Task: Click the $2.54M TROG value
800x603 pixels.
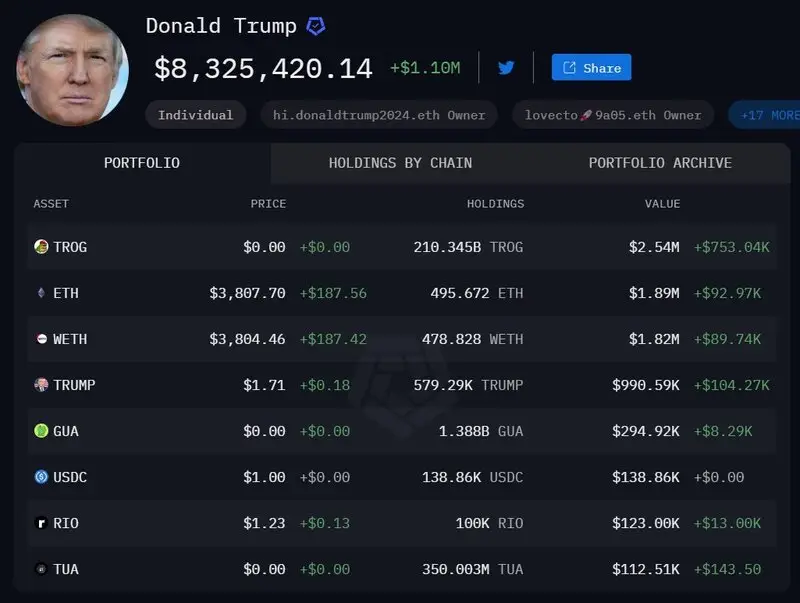Action: [654, 247]
